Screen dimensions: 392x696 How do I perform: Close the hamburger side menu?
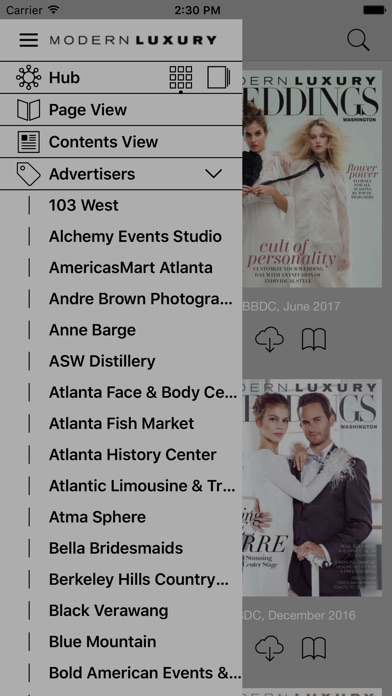[x=29, y=40]
